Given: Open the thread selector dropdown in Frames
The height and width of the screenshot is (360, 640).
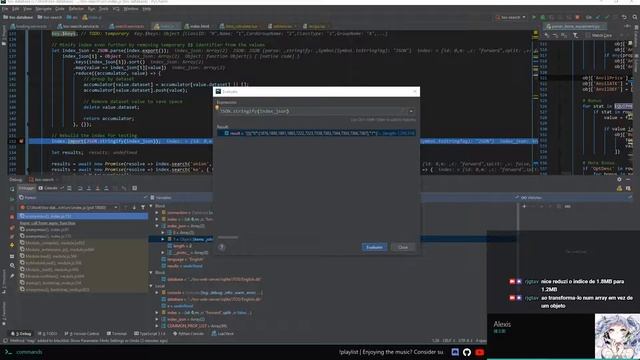Looking at the screenshot, I should click(x=69, y=207).
